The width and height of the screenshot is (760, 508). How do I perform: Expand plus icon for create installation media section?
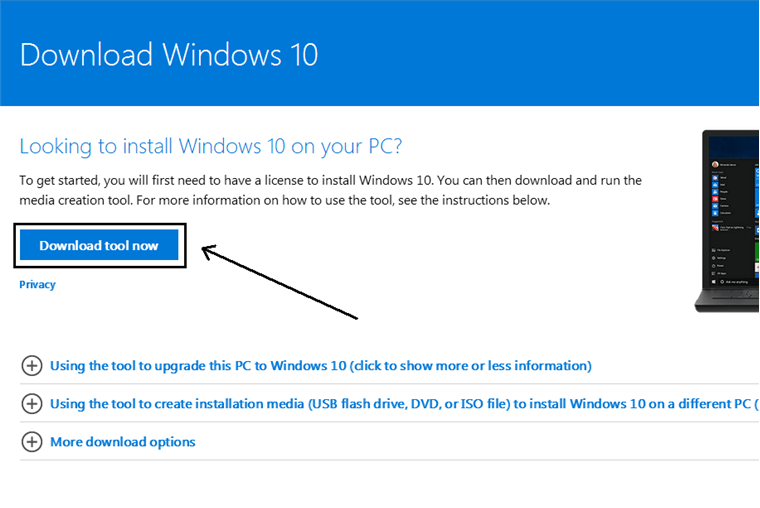pos(32,404)
